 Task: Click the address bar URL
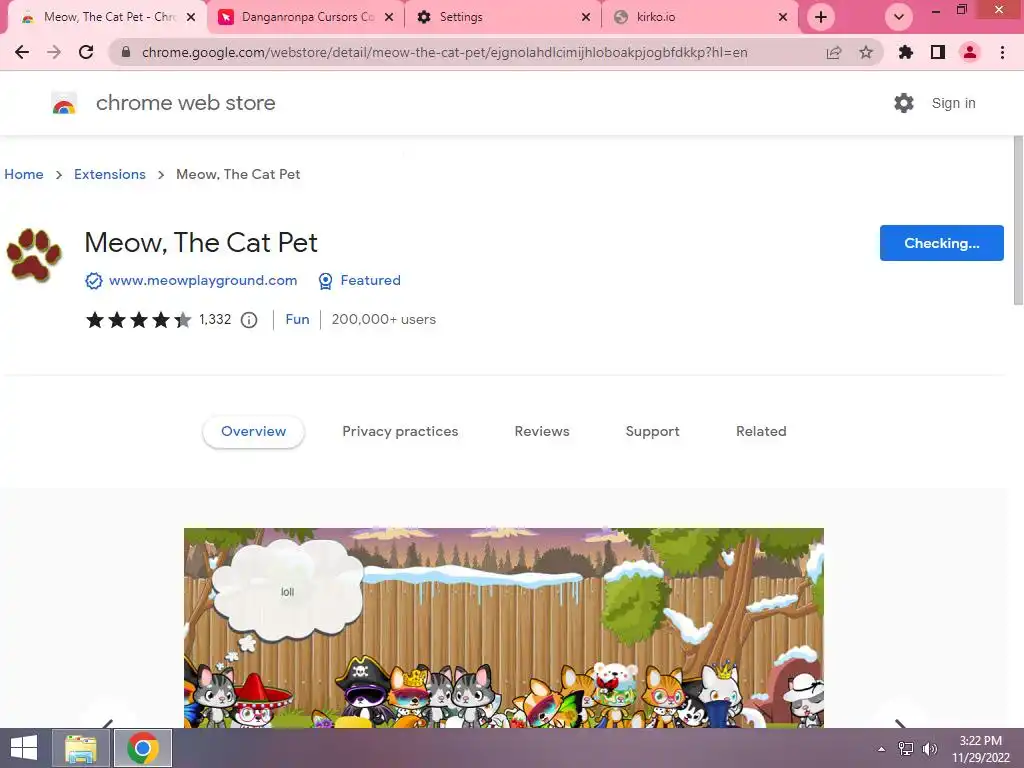(x=444, y=52)
